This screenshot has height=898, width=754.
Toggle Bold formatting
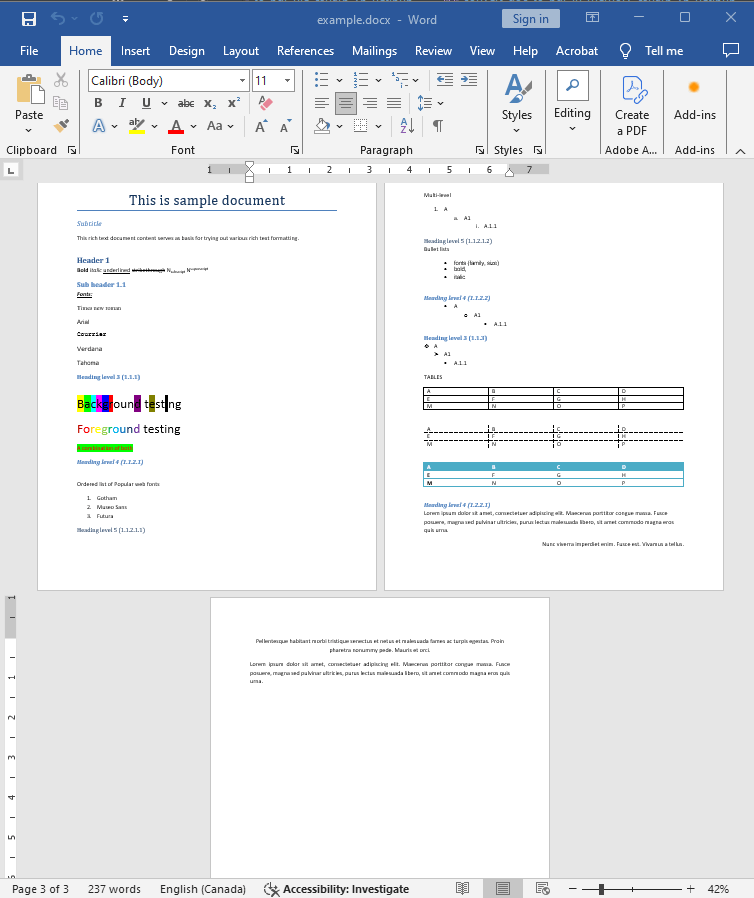tap(98, 103)
